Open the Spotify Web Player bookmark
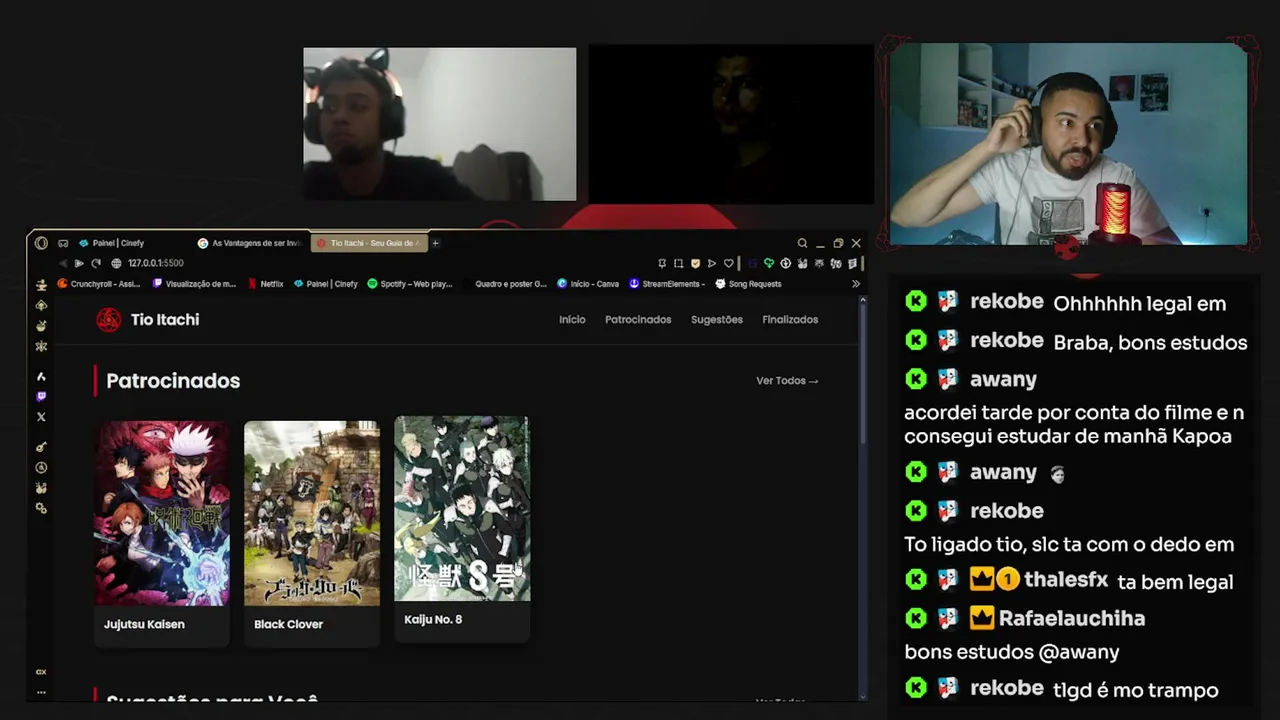 click(x=410, y=284)
